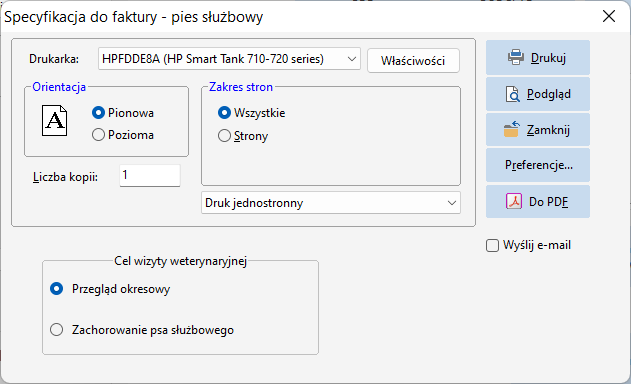Select Przegląd okresowy visit purpose
This screenshot has width=631, height=384.
[56, 289]
